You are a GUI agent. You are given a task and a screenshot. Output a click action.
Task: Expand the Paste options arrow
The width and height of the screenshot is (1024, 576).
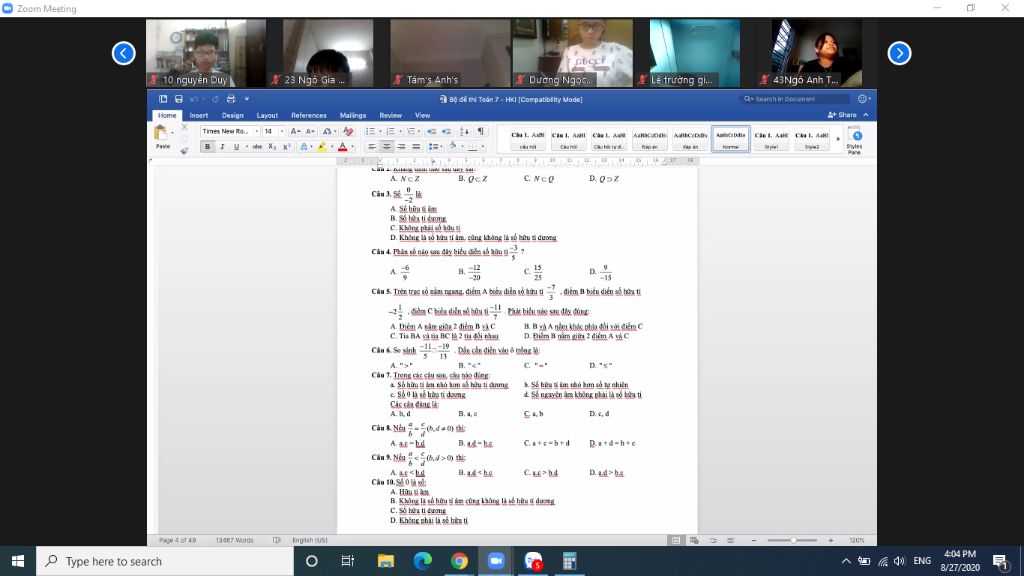tap(172, 133)
